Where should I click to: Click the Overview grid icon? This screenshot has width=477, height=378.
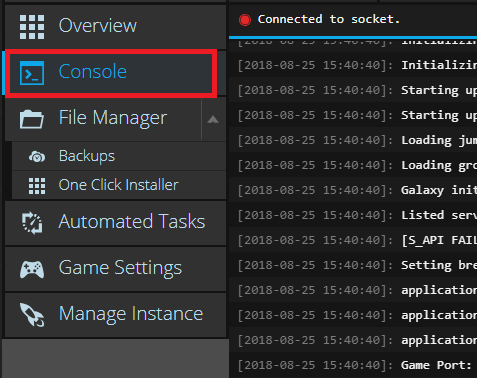[x=32, y=27]
